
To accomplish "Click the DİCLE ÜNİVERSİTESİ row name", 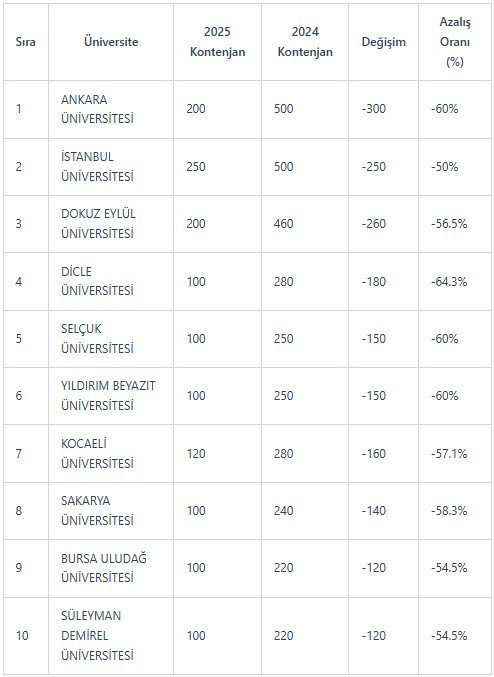I will [97, 281].
